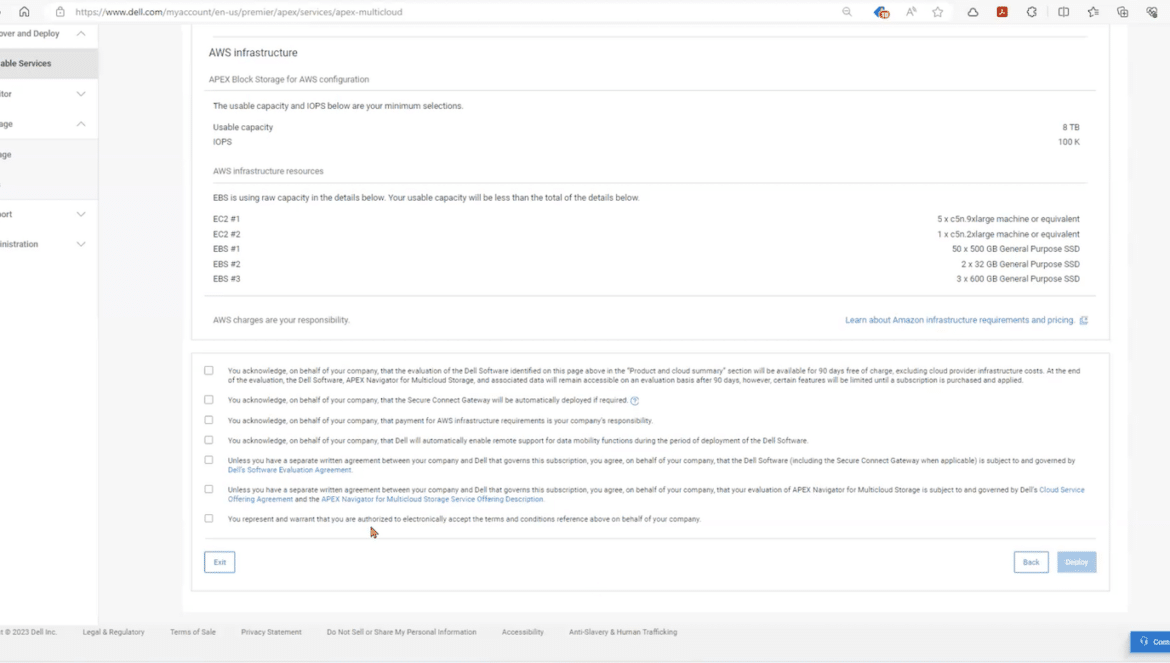Click the cloud extension icon
Screen dimensions: 1170x663
[x=973, y=12]
